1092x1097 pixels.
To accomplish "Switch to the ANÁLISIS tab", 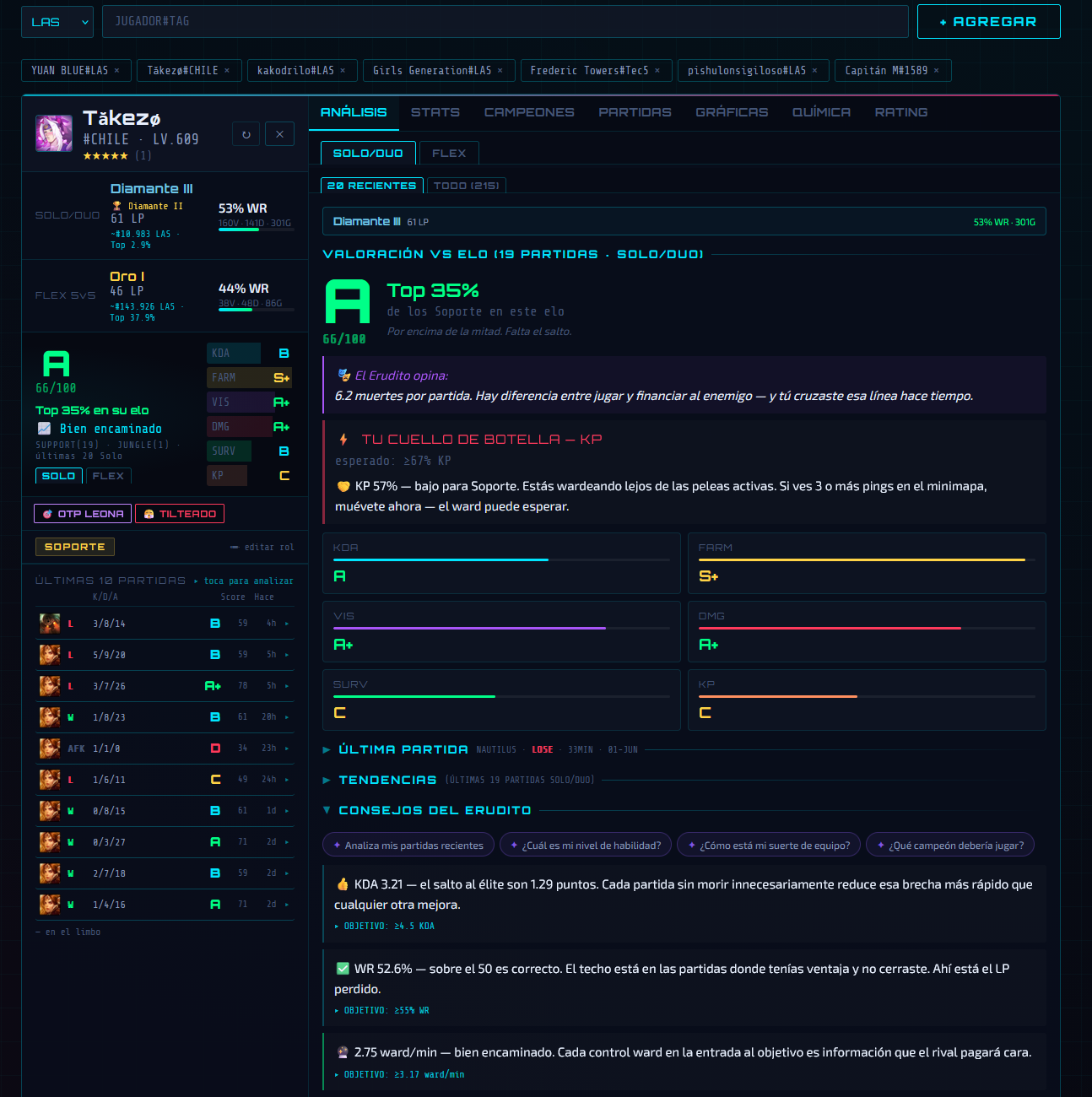I will click(x=354, y=112).
